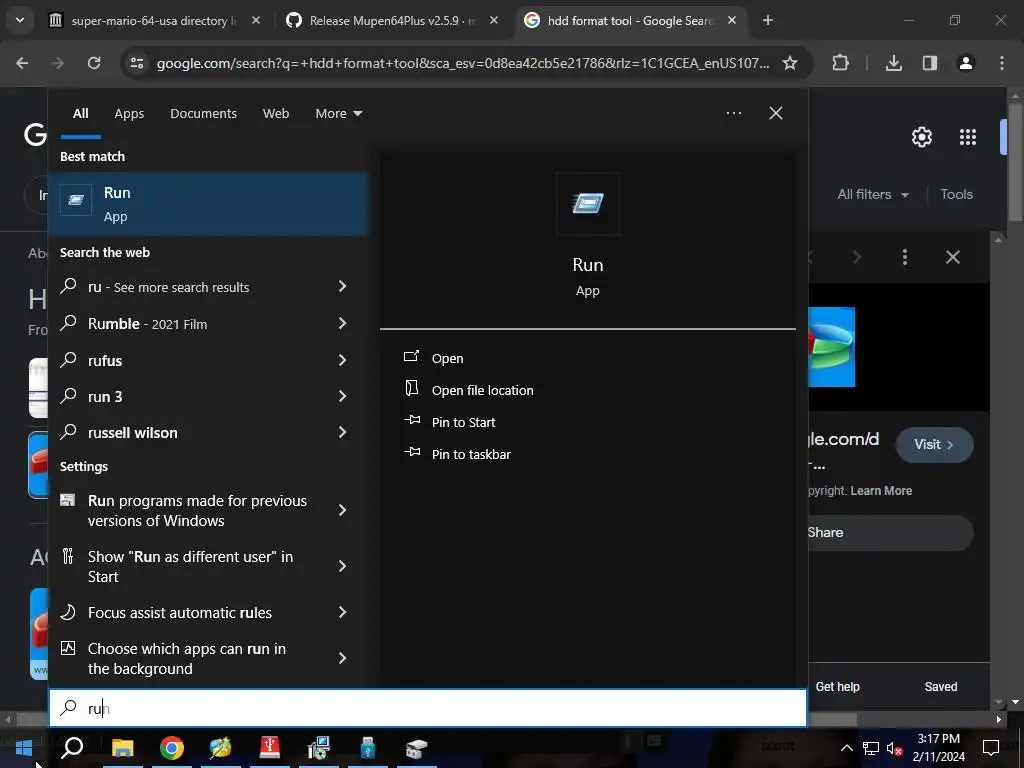Select the run 3 web search suggestion

coord(104,396)
